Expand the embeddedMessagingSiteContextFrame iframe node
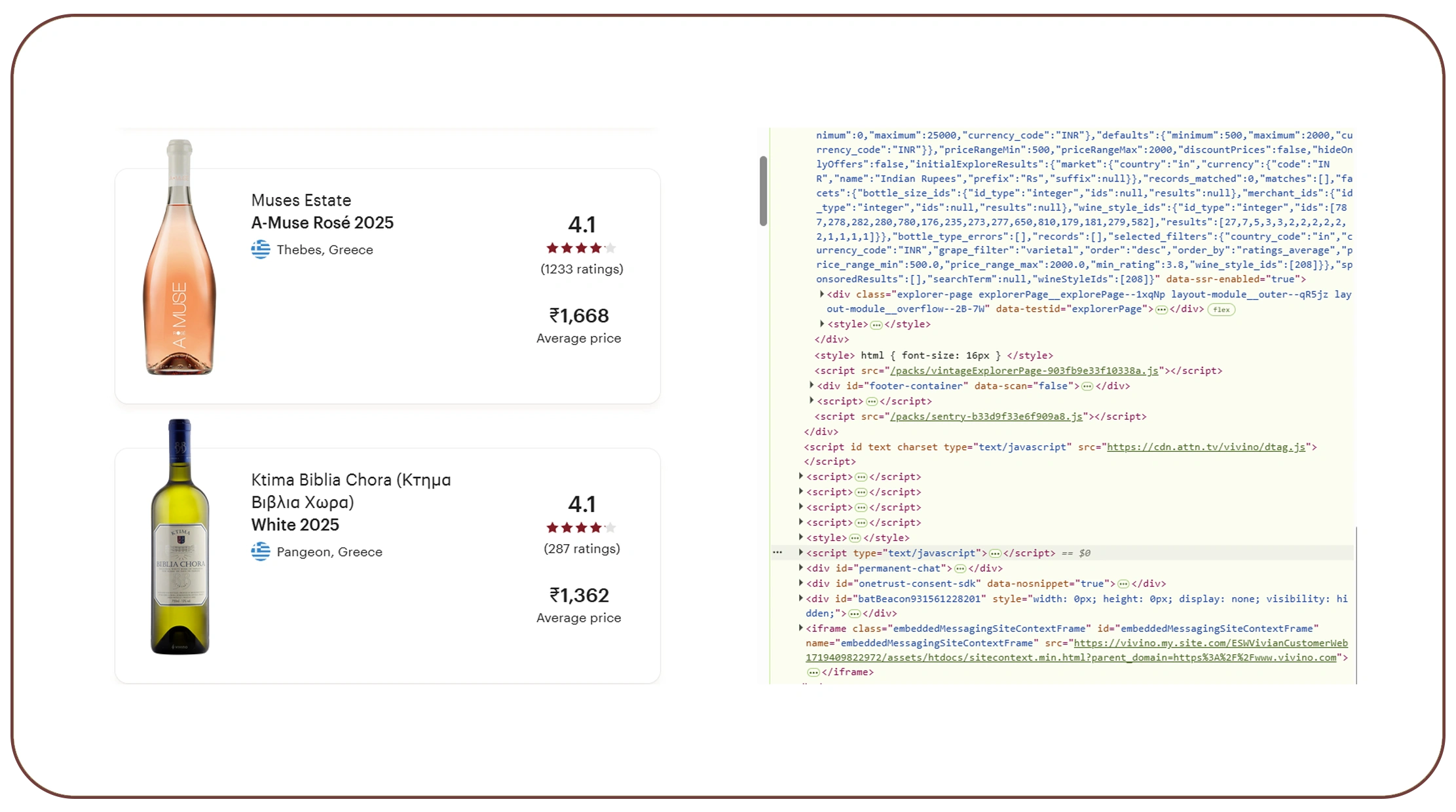The width and height of the screenshot is (1456, 812). click(801, 628)
